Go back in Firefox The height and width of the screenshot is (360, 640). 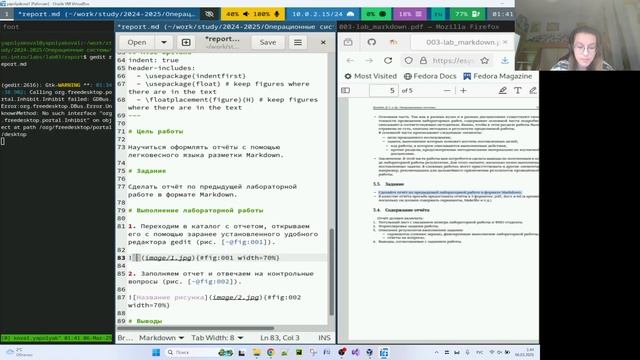tap(350, 60)
